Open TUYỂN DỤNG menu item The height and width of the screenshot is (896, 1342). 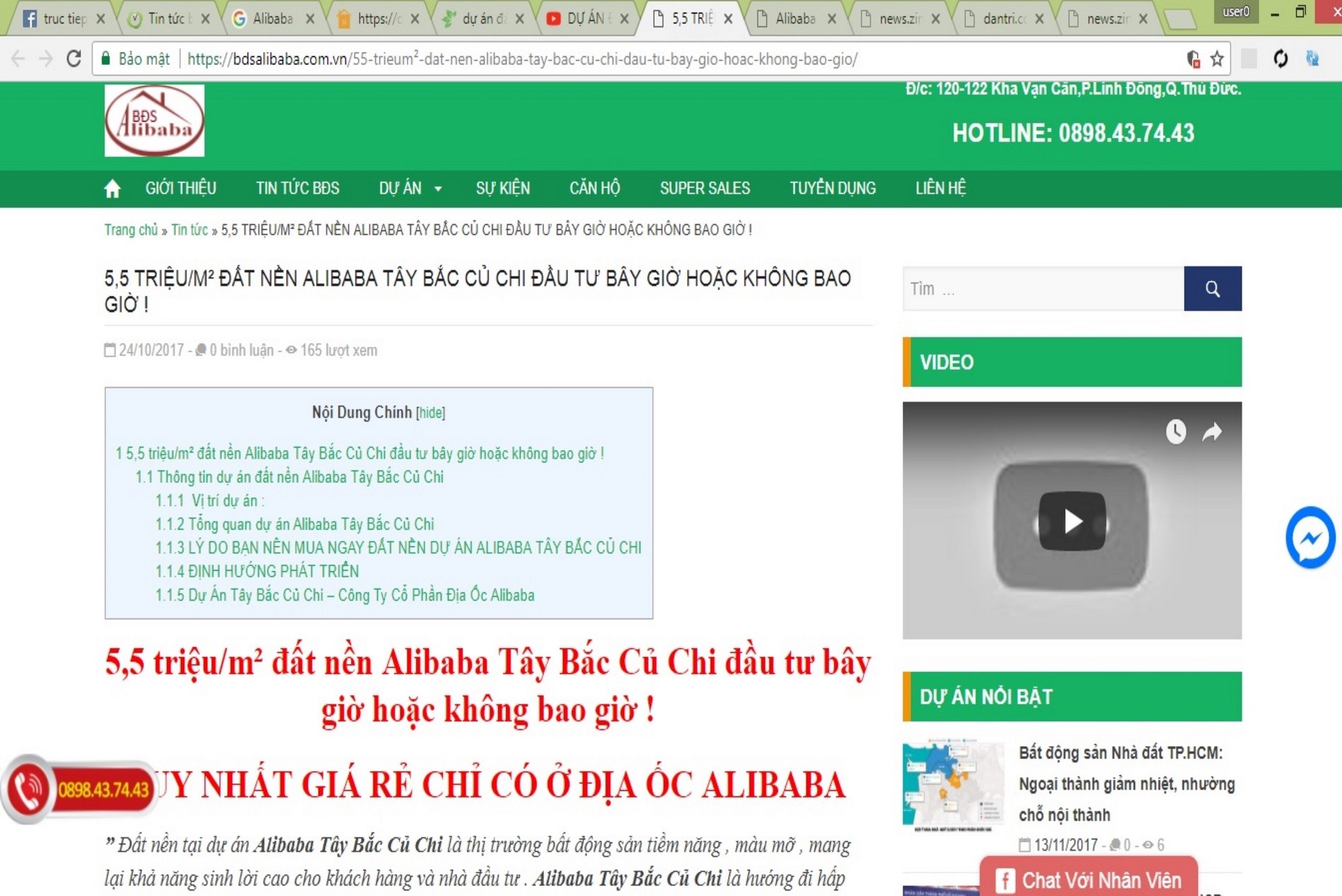(833, 189)
